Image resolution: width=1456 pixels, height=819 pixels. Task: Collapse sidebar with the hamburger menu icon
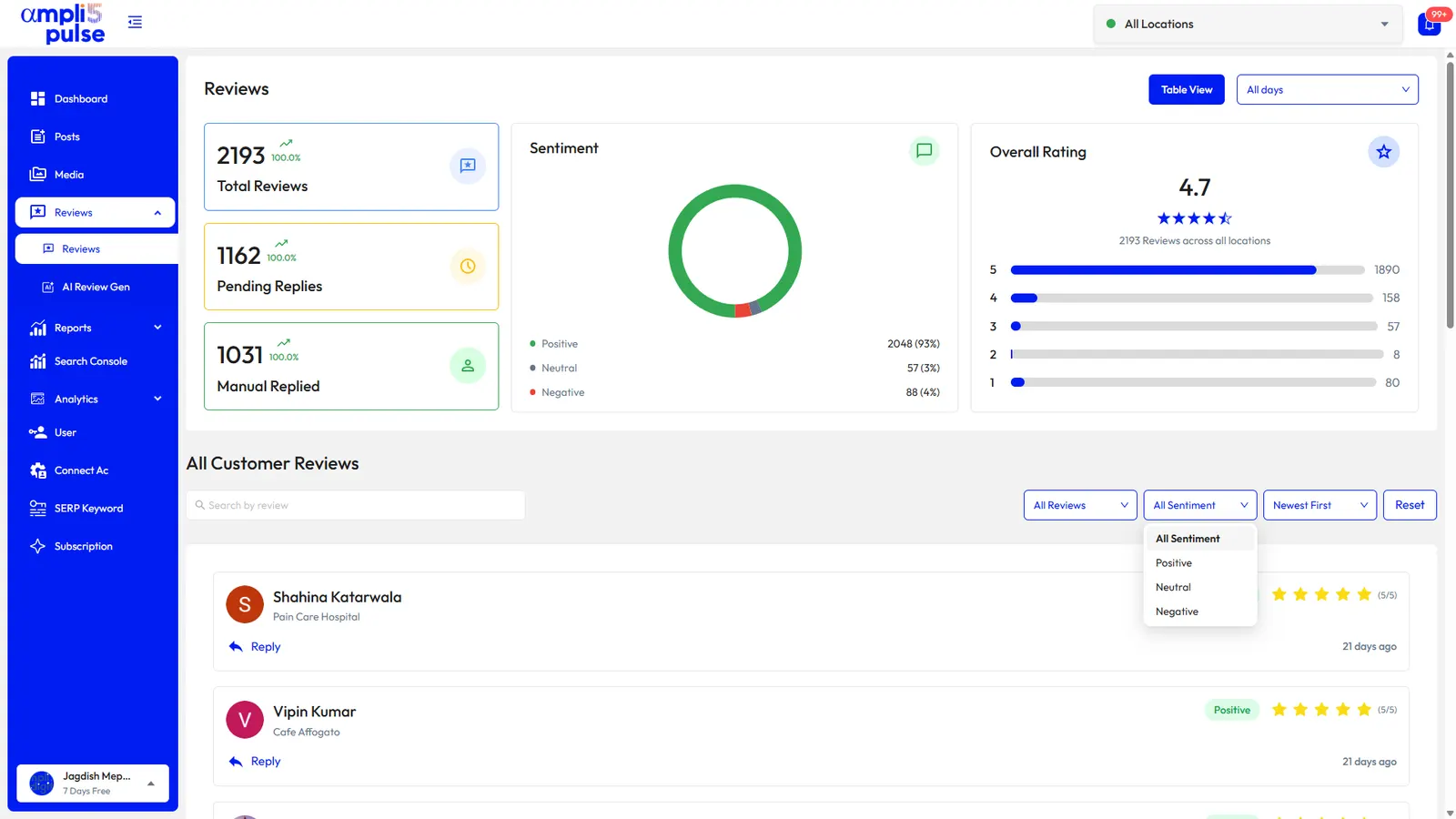135,22
